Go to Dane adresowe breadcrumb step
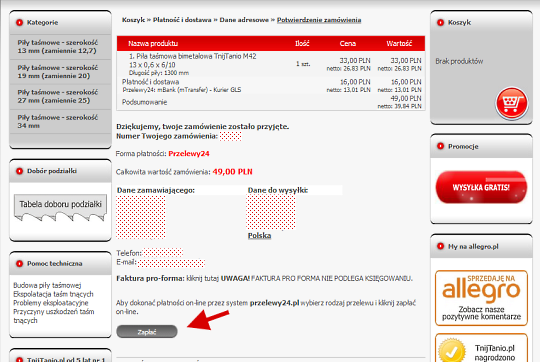Screen dimensions: 540x362 coord(244,20)
